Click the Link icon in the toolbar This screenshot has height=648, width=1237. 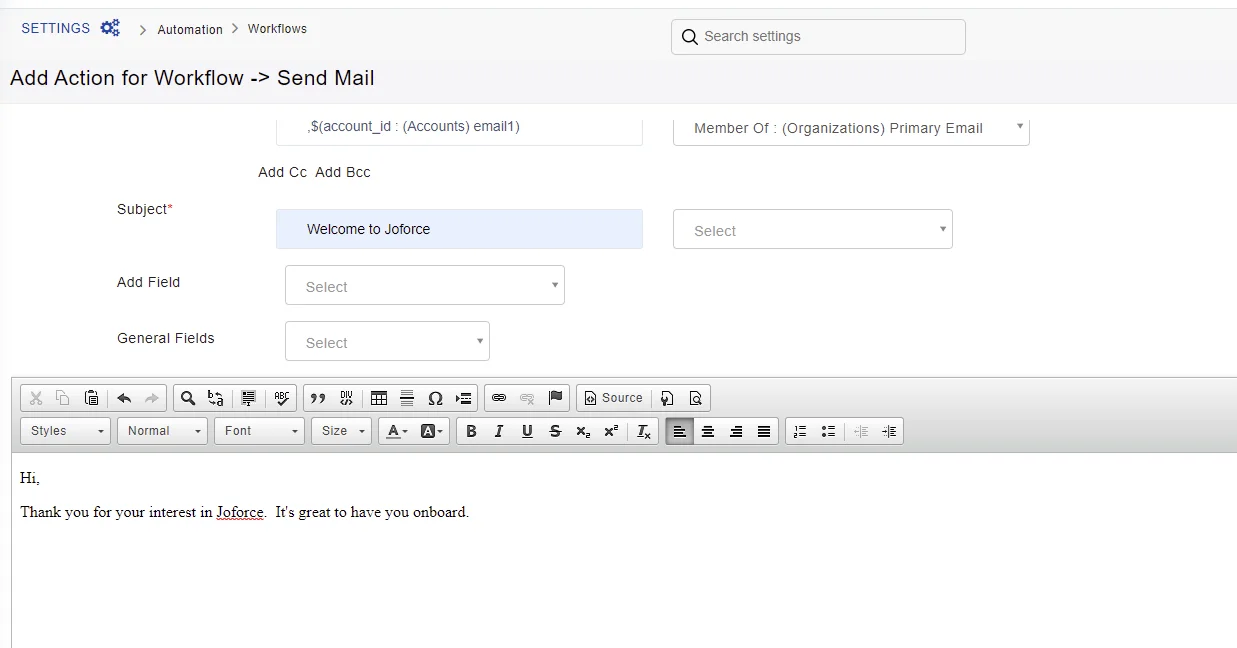(499, 398)
